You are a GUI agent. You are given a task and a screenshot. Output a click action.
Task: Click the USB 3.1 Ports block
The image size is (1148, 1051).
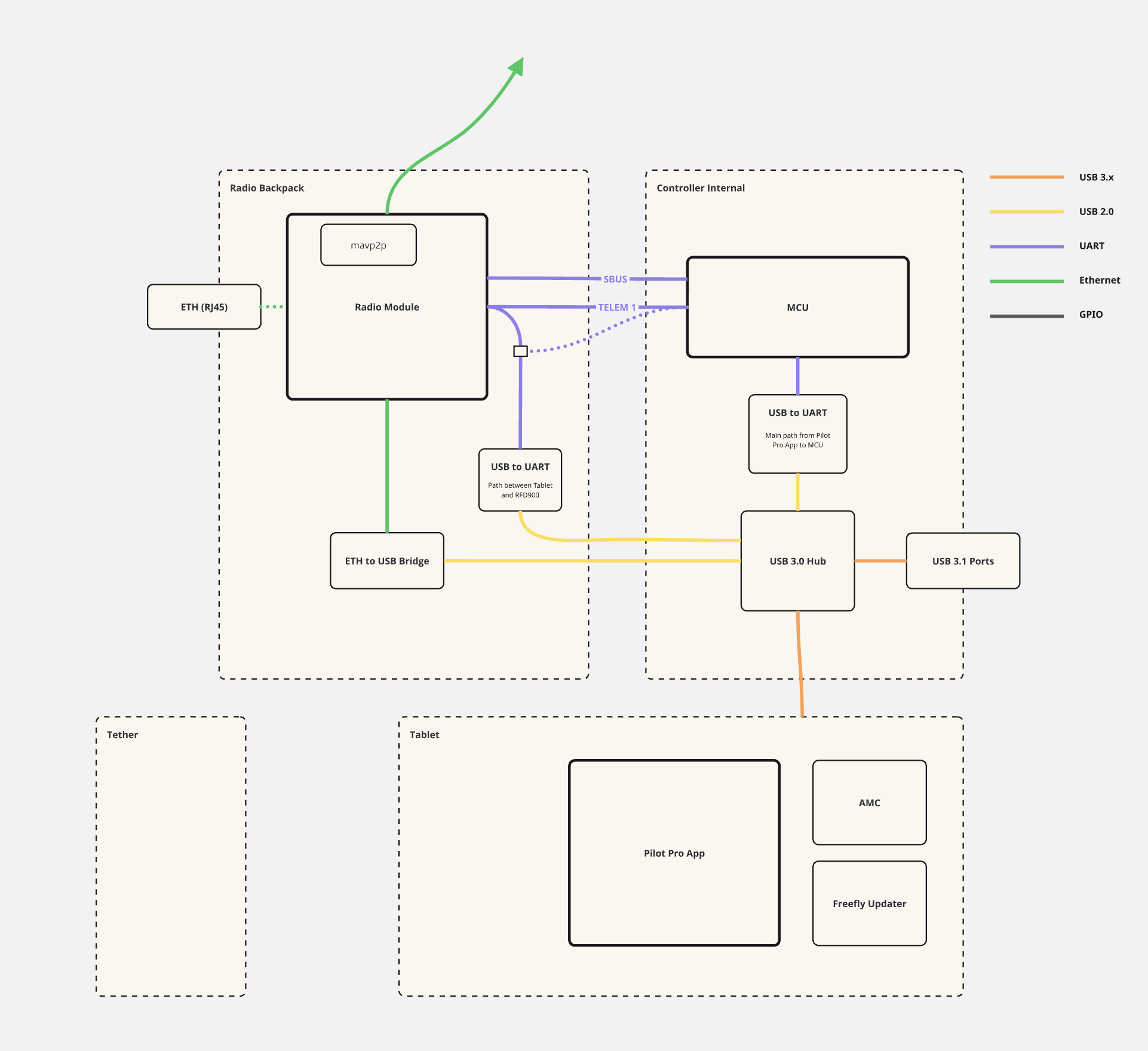tap(963, 561)
